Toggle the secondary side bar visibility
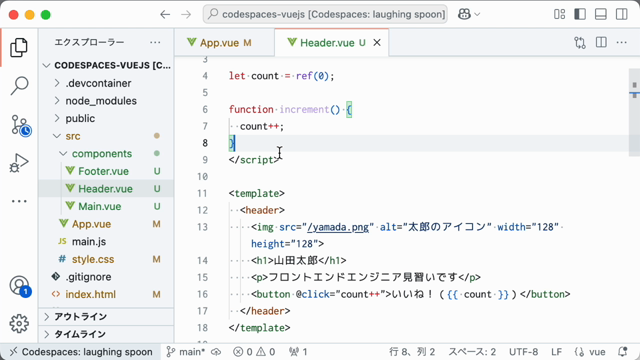 tap(622, 14)
